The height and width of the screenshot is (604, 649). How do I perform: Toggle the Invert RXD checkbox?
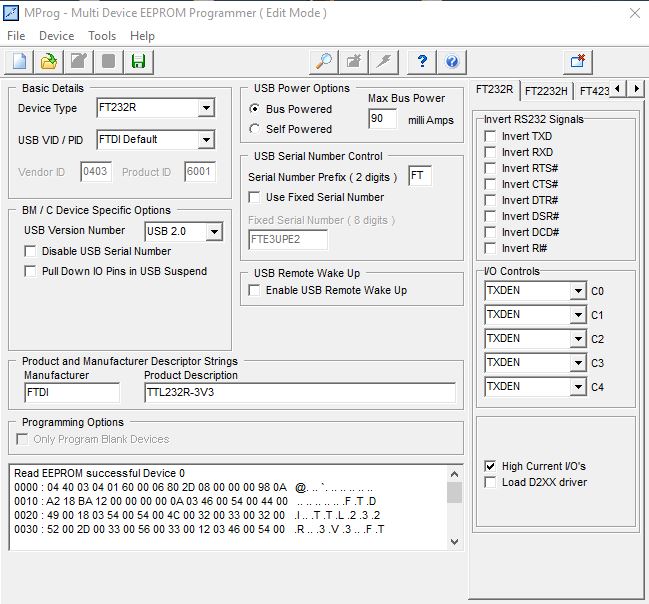[490, 152]
